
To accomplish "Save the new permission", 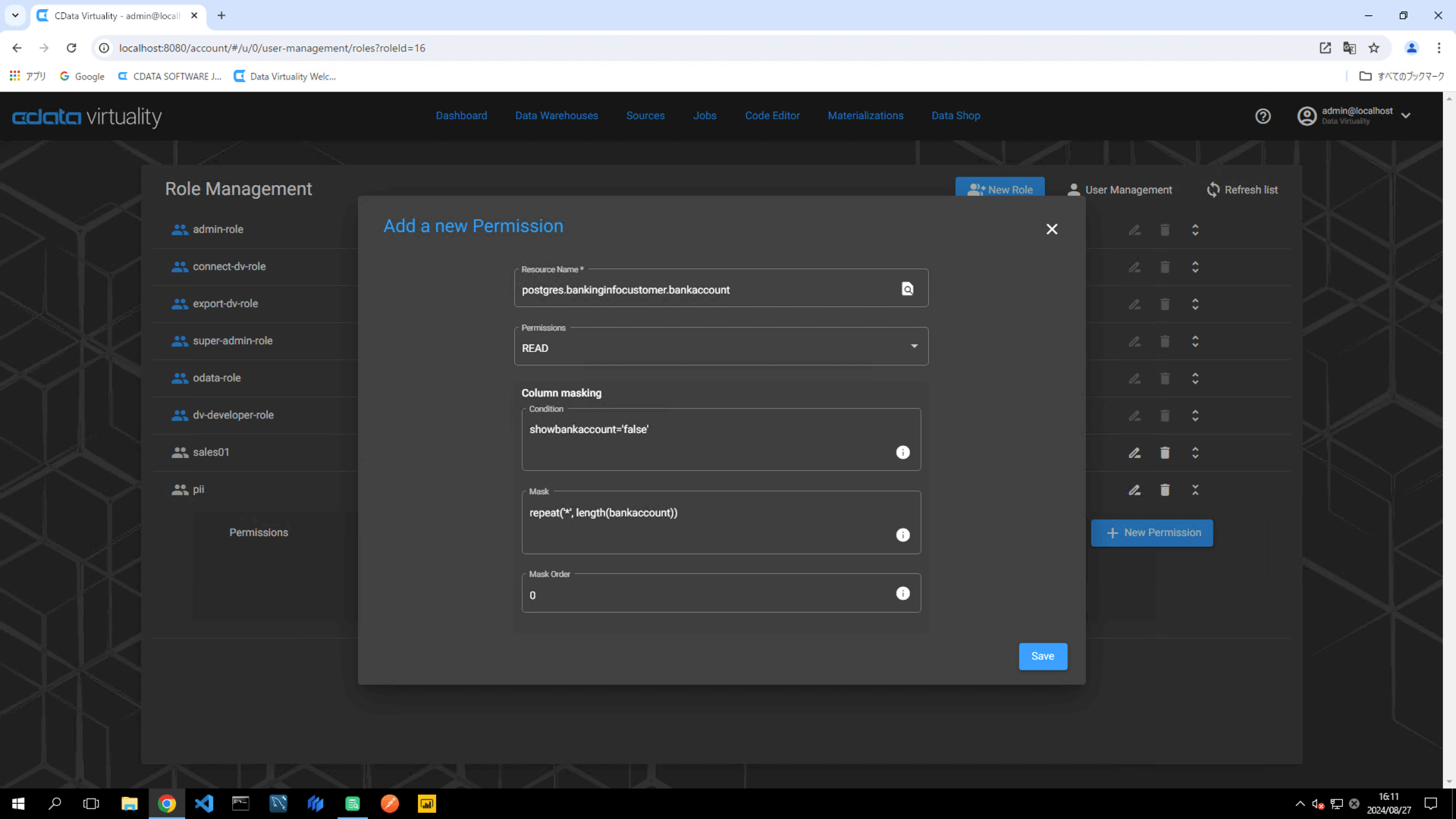I will [x=1043, y=657].
